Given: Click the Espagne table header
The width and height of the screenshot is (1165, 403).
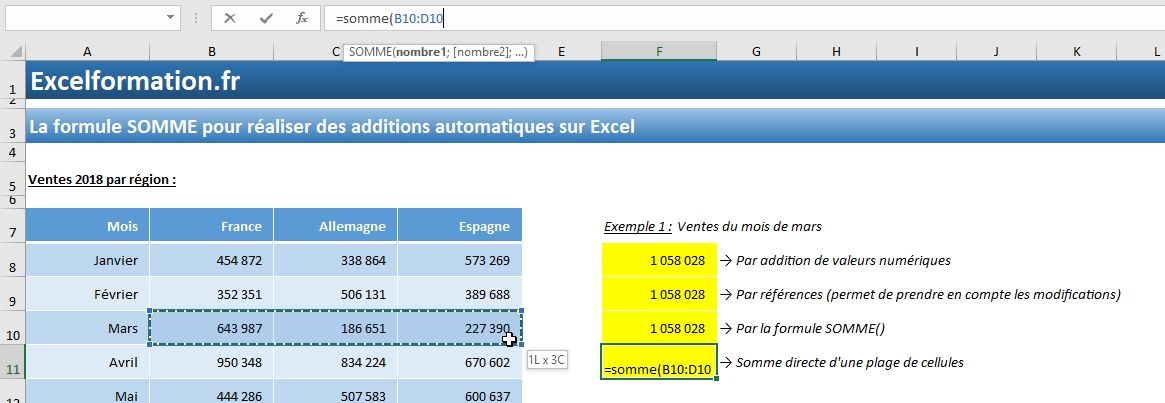Looking at the screenshot, I should (x=460, y=225).
